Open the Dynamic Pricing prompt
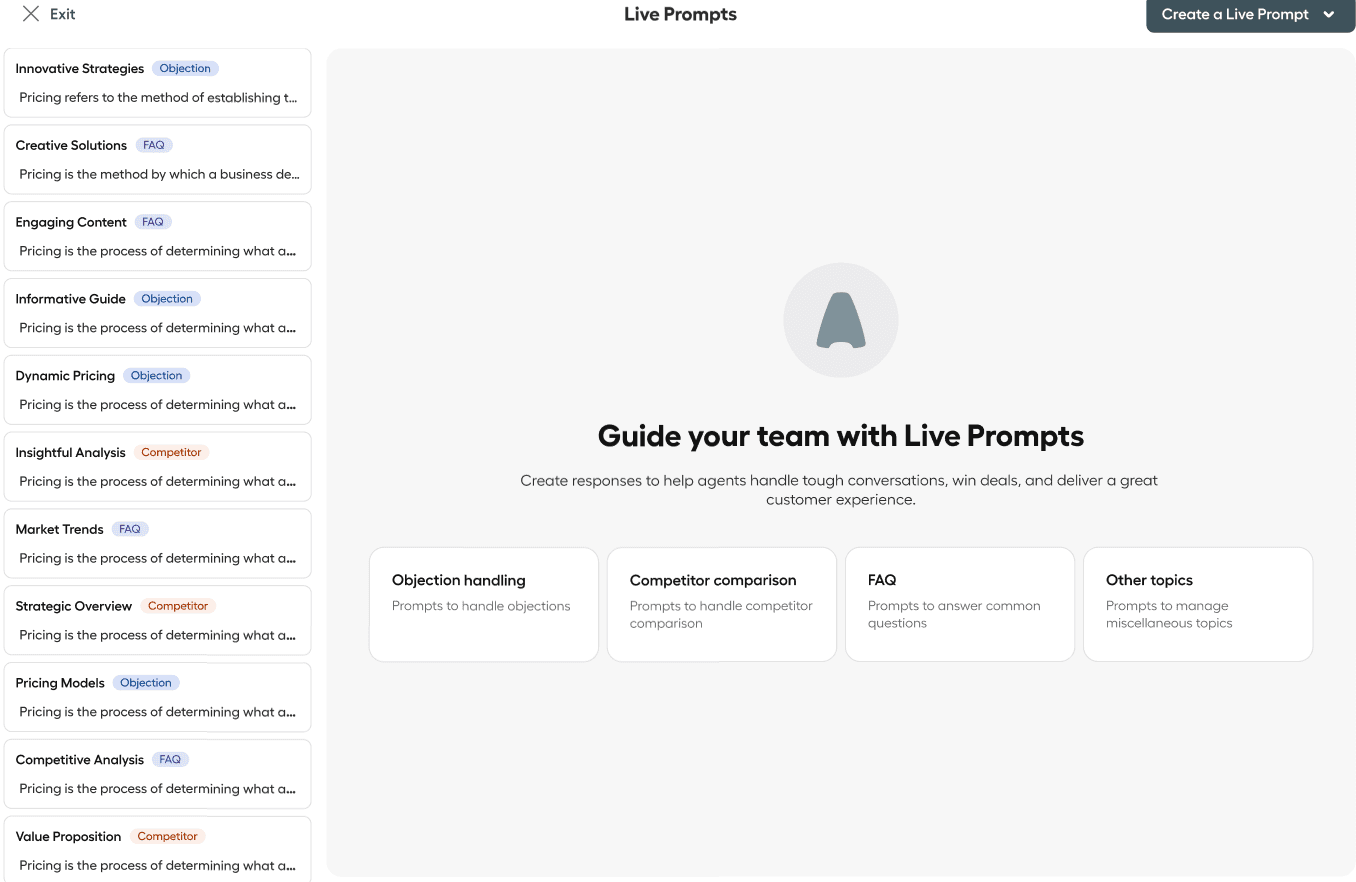The width and height of the screenshot is (1356, 882). 157,391
